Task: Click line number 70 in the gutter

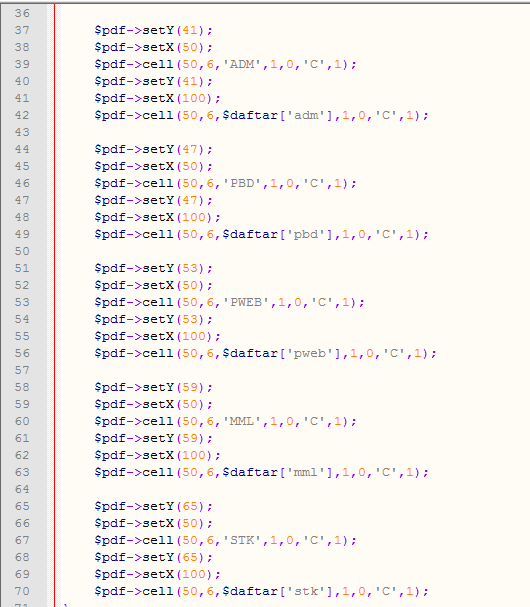Action: click(x=22, y=592)
